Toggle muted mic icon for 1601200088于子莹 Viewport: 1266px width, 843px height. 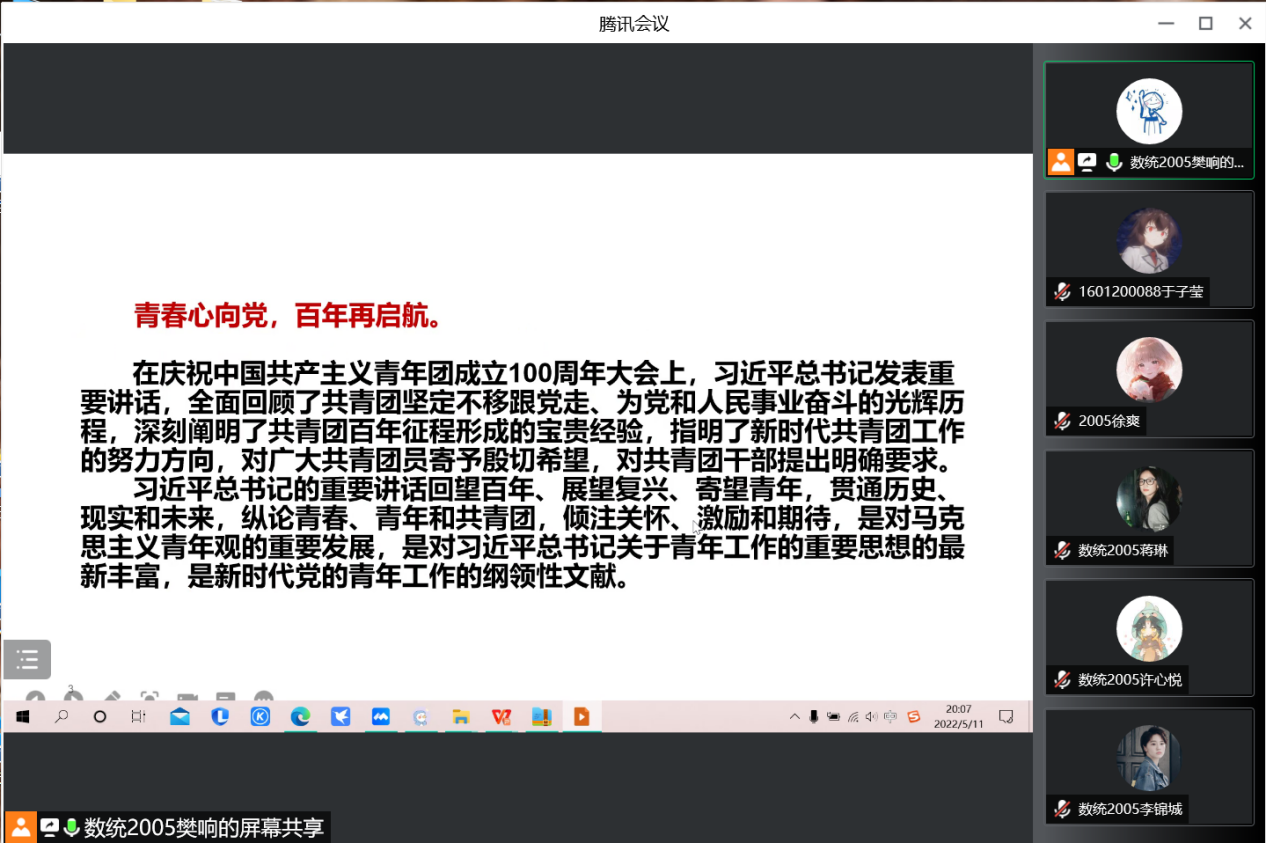[1062, 292]
